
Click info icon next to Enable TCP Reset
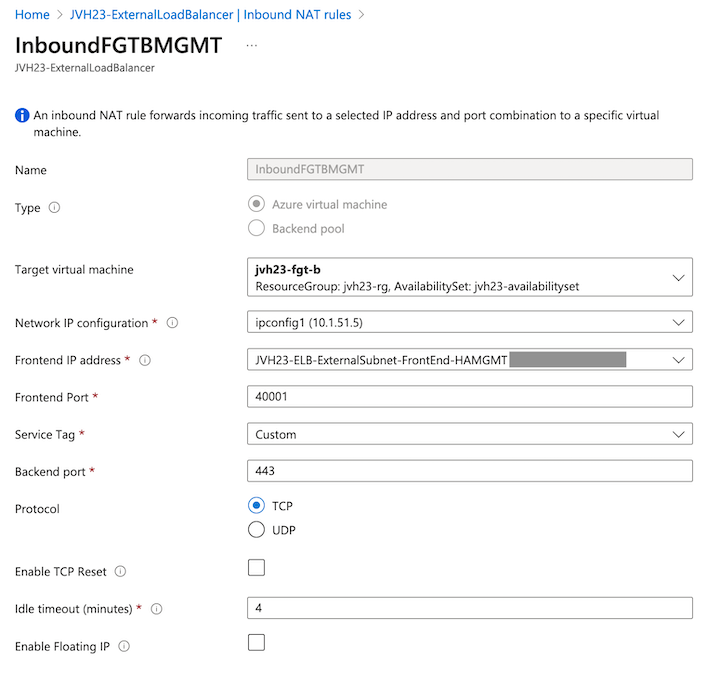120,572
